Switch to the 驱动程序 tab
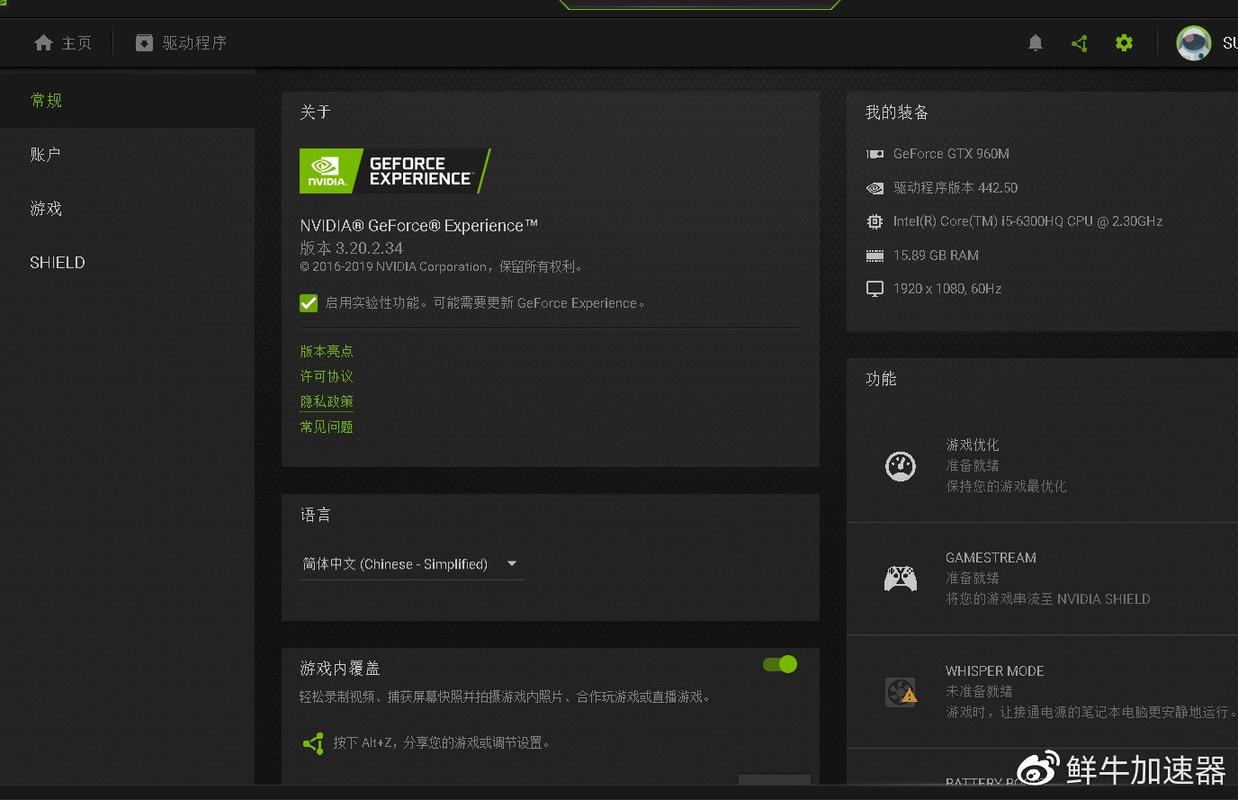1238x800 pixels. click(x=181, y=43)
